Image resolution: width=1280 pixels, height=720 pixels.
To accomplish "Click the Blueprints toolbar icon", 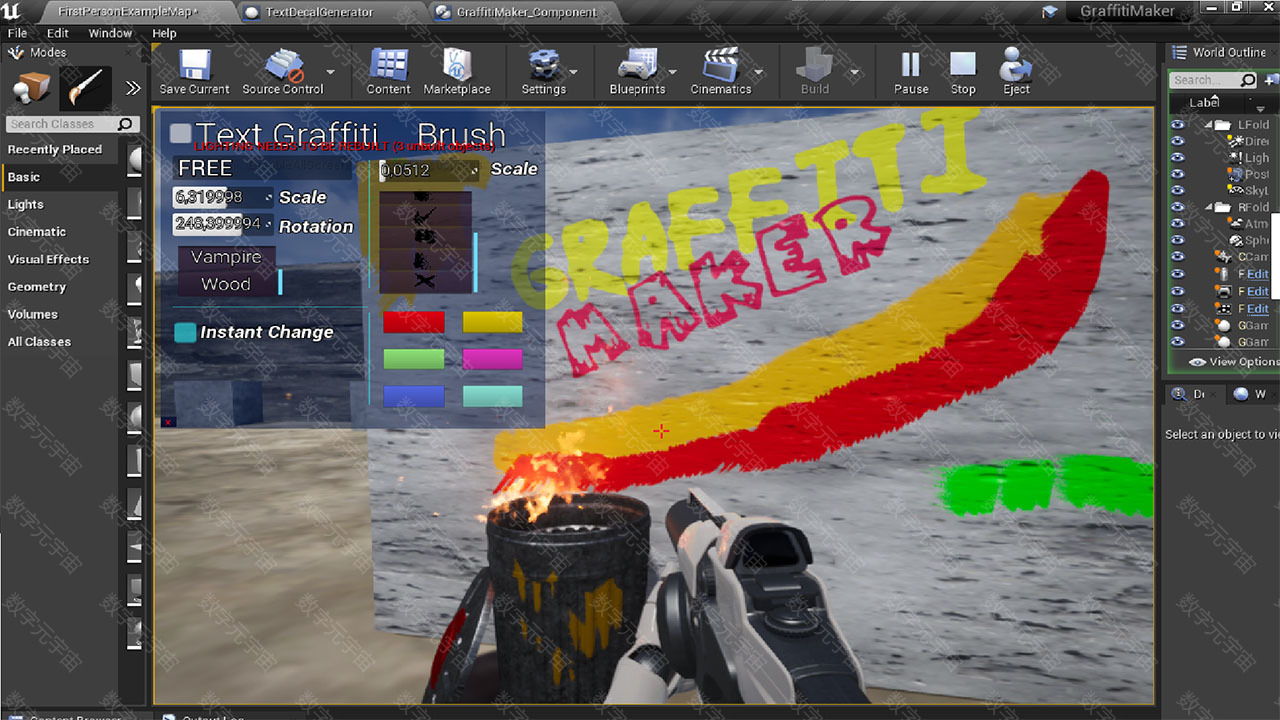I will pyautogui.click(x=637, y=66).
